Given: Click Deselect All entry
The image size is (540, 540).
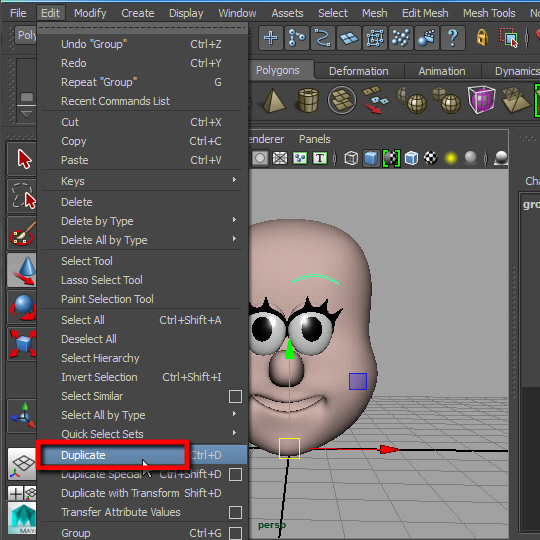Looking at the screenshot, I should pos(142,339).
